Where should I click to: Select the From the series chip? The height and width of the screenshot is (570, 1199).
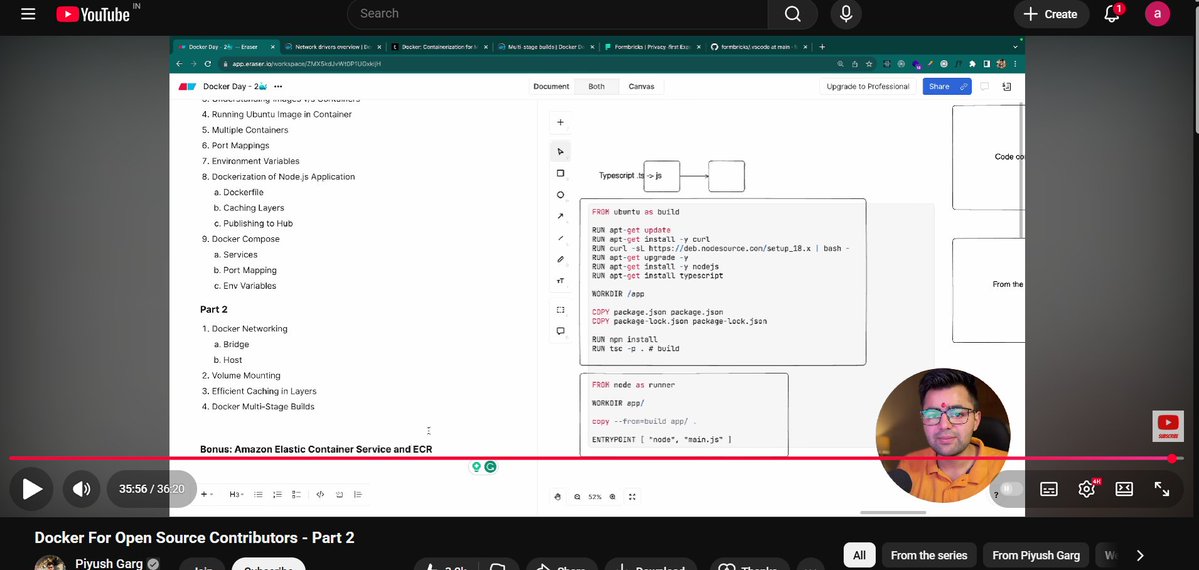(x=929, y=555)
